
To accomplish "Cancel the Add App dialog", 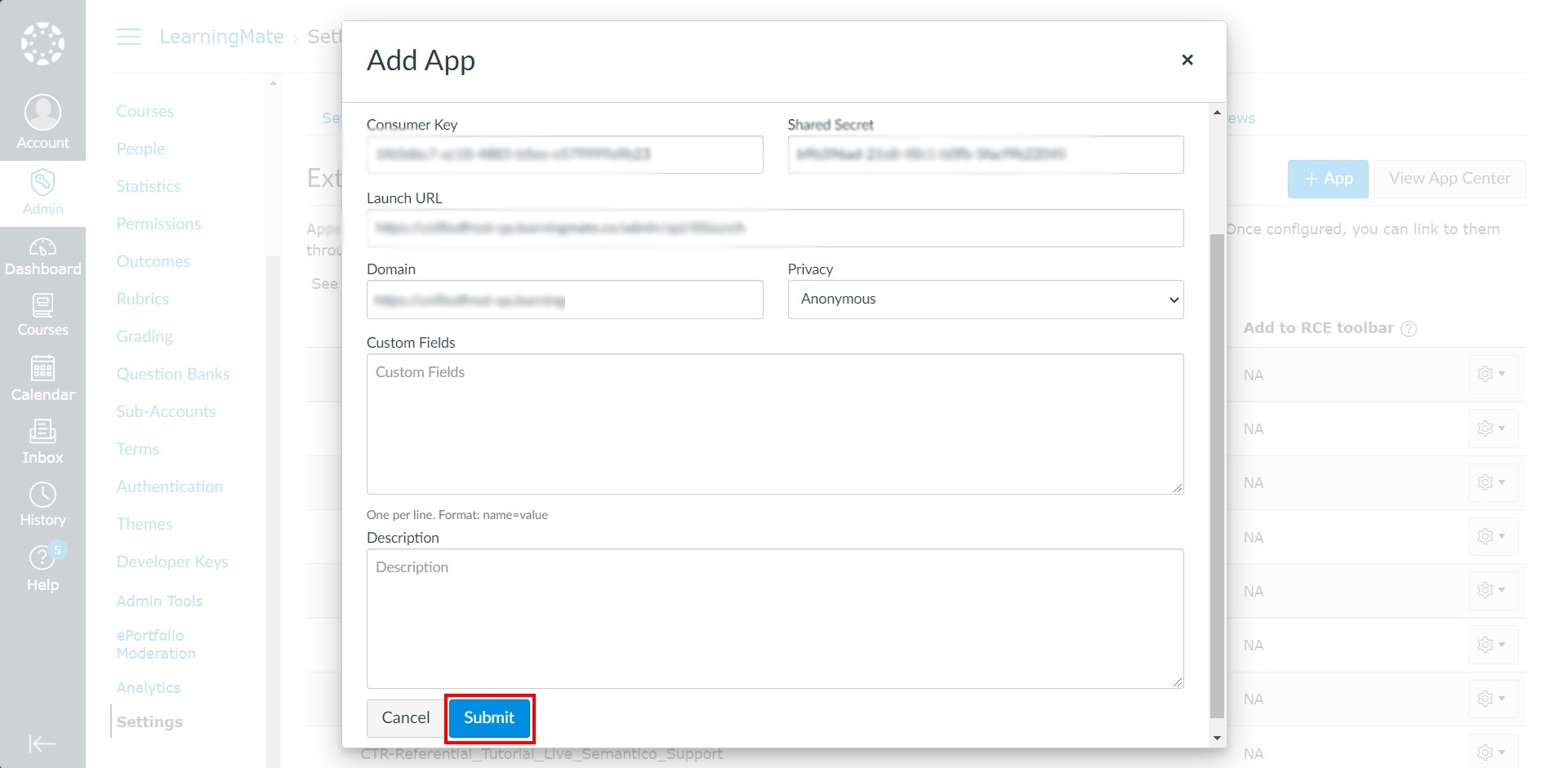I will pyautogui.click(x=405, y=718).
